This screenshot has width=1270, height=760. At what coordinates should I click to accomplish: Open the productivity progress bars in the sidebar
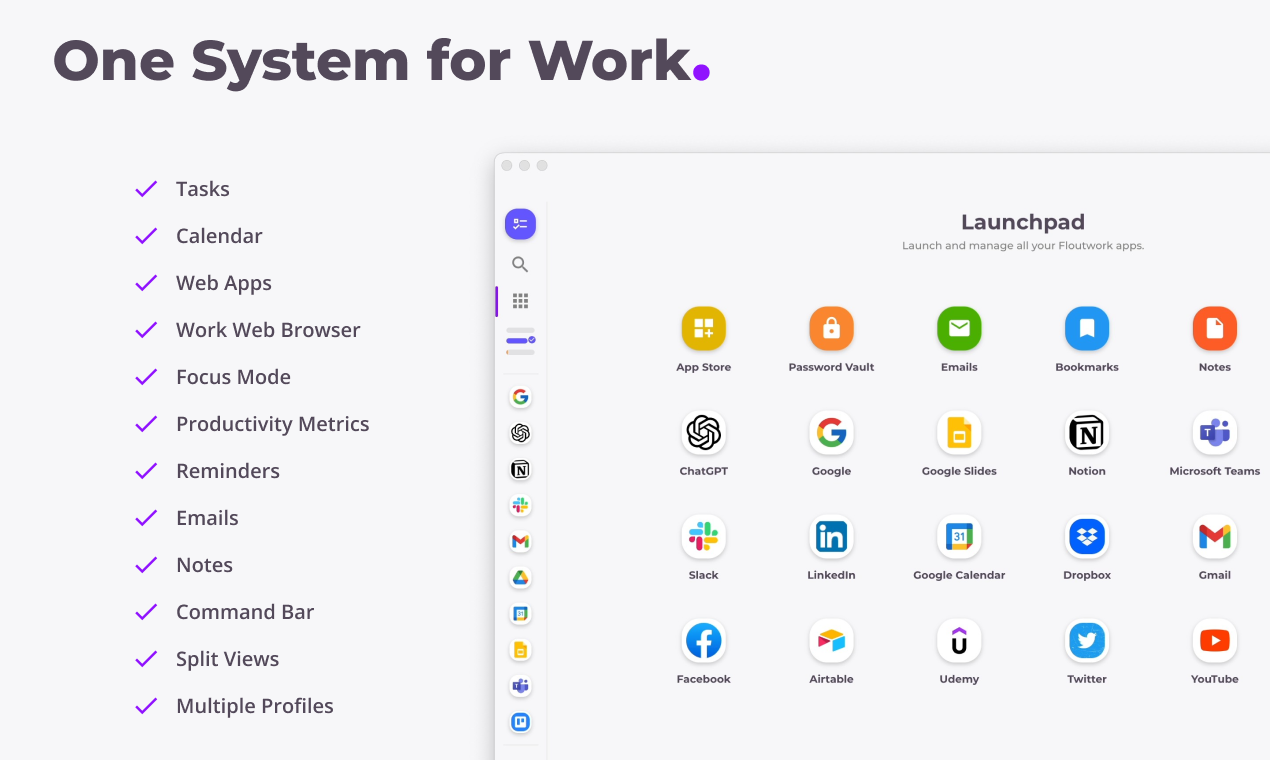click(x=520, y=341)
